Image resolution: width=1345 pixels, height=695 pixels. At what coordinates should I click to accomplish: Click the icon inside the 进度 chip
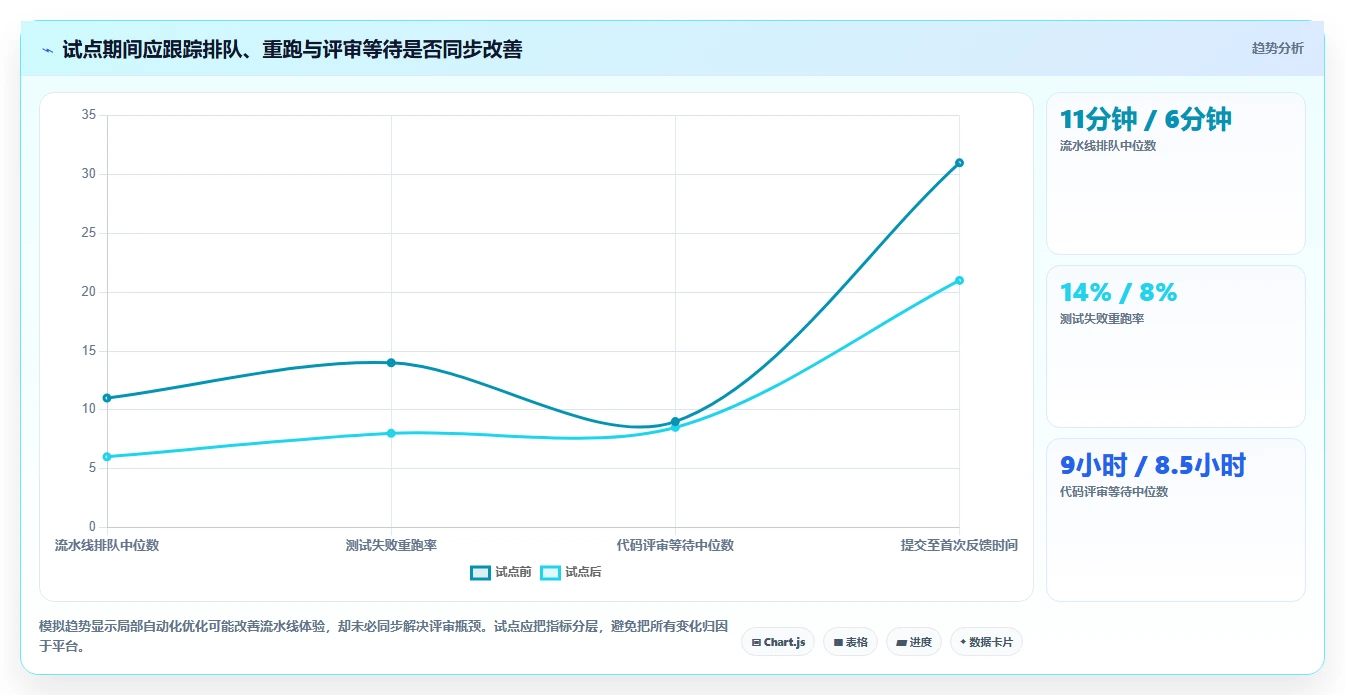click(901, 642)
